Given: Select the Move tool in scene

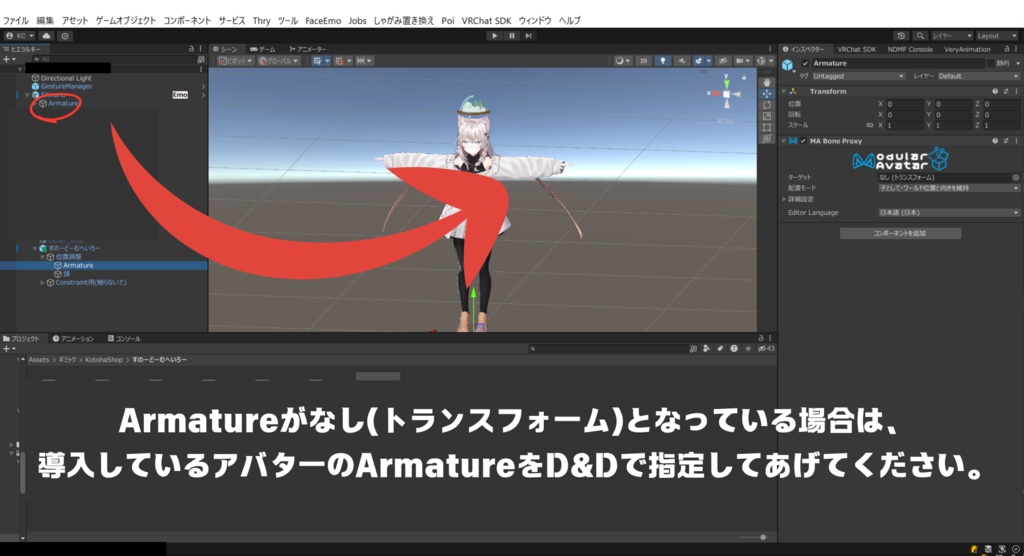Looking at the screenshot, I should click(767, 94).
